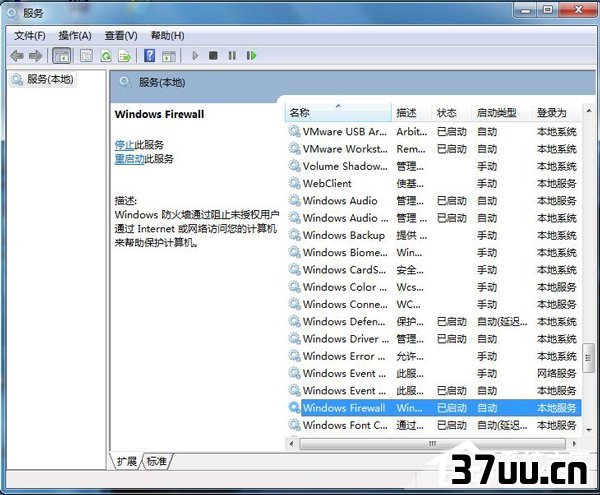Open the 查看(V) menu
Screen dimensions: 600x495
pos(121,36)
